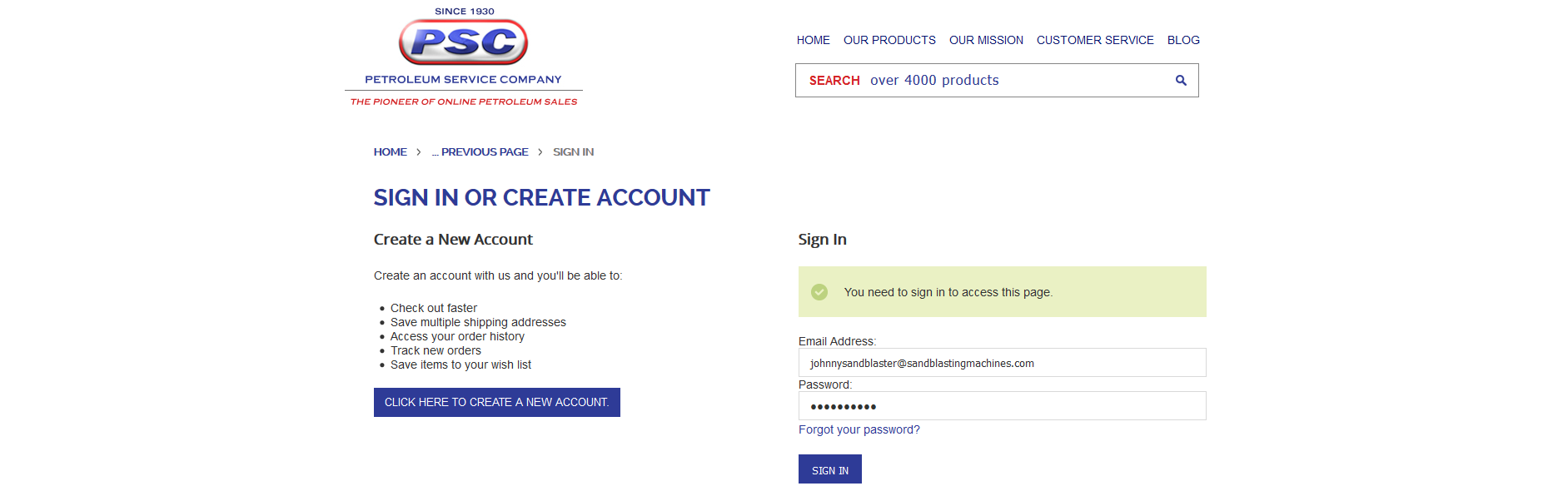Screen dimensions: 1568x491
Task: Open the OUR PRODUCTS menu
Action: 889,40
